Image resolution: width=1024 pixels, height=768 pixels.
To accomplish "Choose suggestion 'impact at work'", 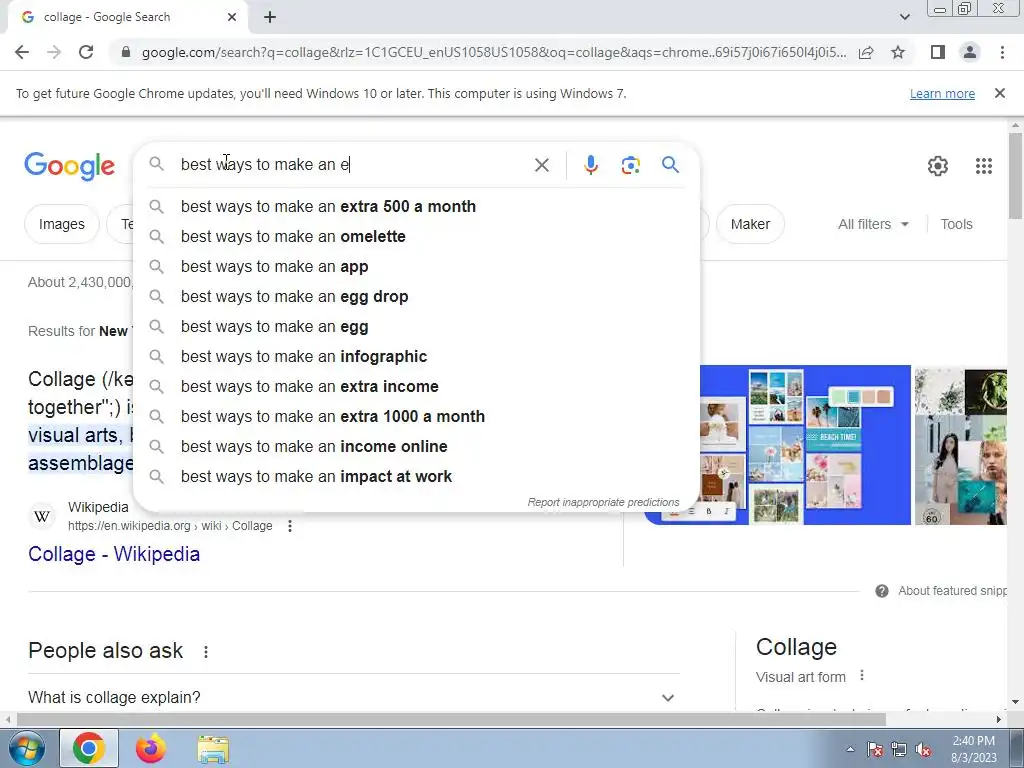I will coord(418,477).
